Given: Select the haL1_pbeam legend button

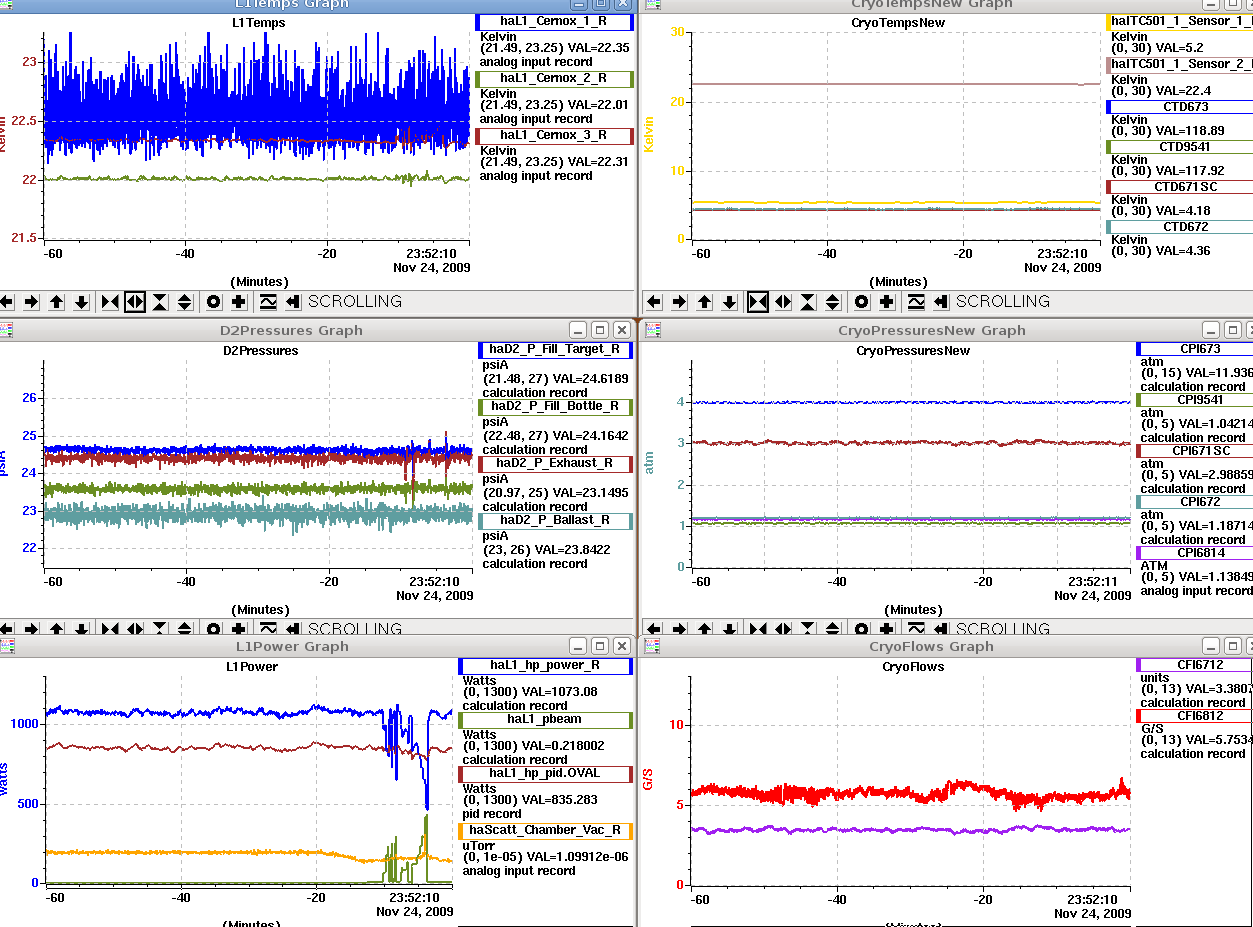Looking at the screenshot, I should point(545,719).
